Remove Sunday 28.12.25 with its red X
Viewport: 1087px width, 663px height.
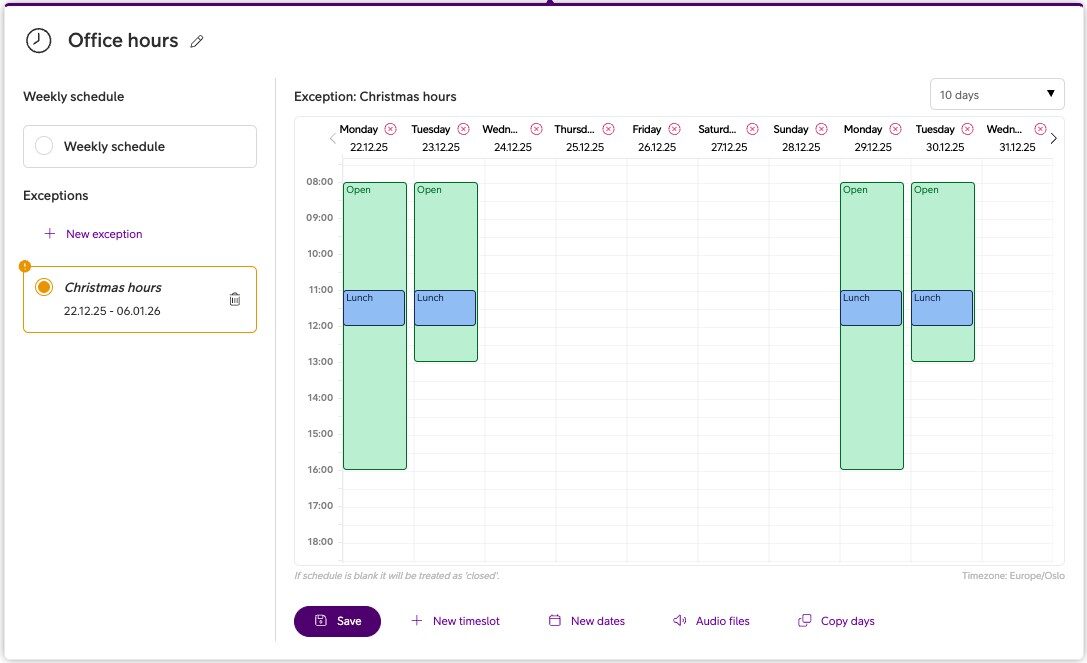(821, 129)
